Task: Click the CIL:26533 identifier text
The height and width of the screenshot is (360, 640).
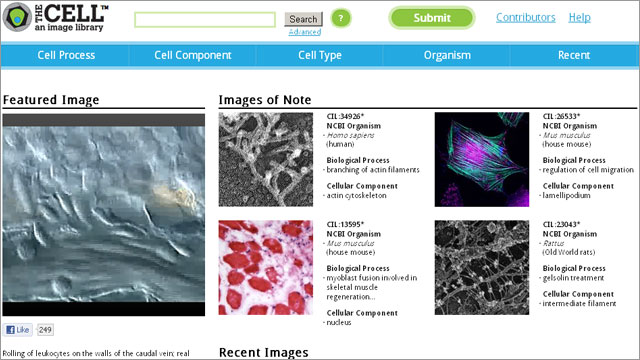Action: [x=561, y=116]
